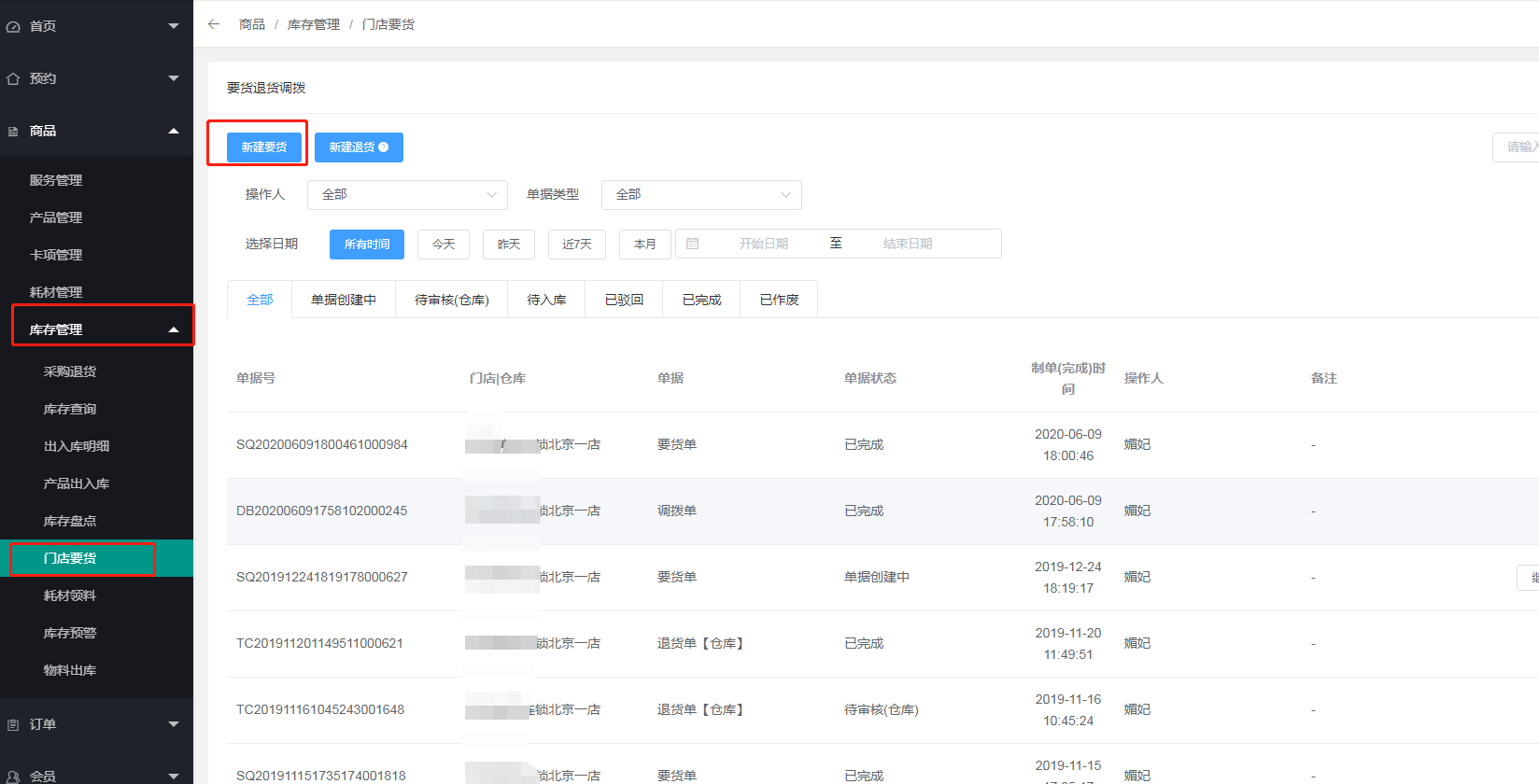Click the help icon on 新建退货
Image resolution: width=1539 pixels, height=784 pixels.
tap(384, 147)
